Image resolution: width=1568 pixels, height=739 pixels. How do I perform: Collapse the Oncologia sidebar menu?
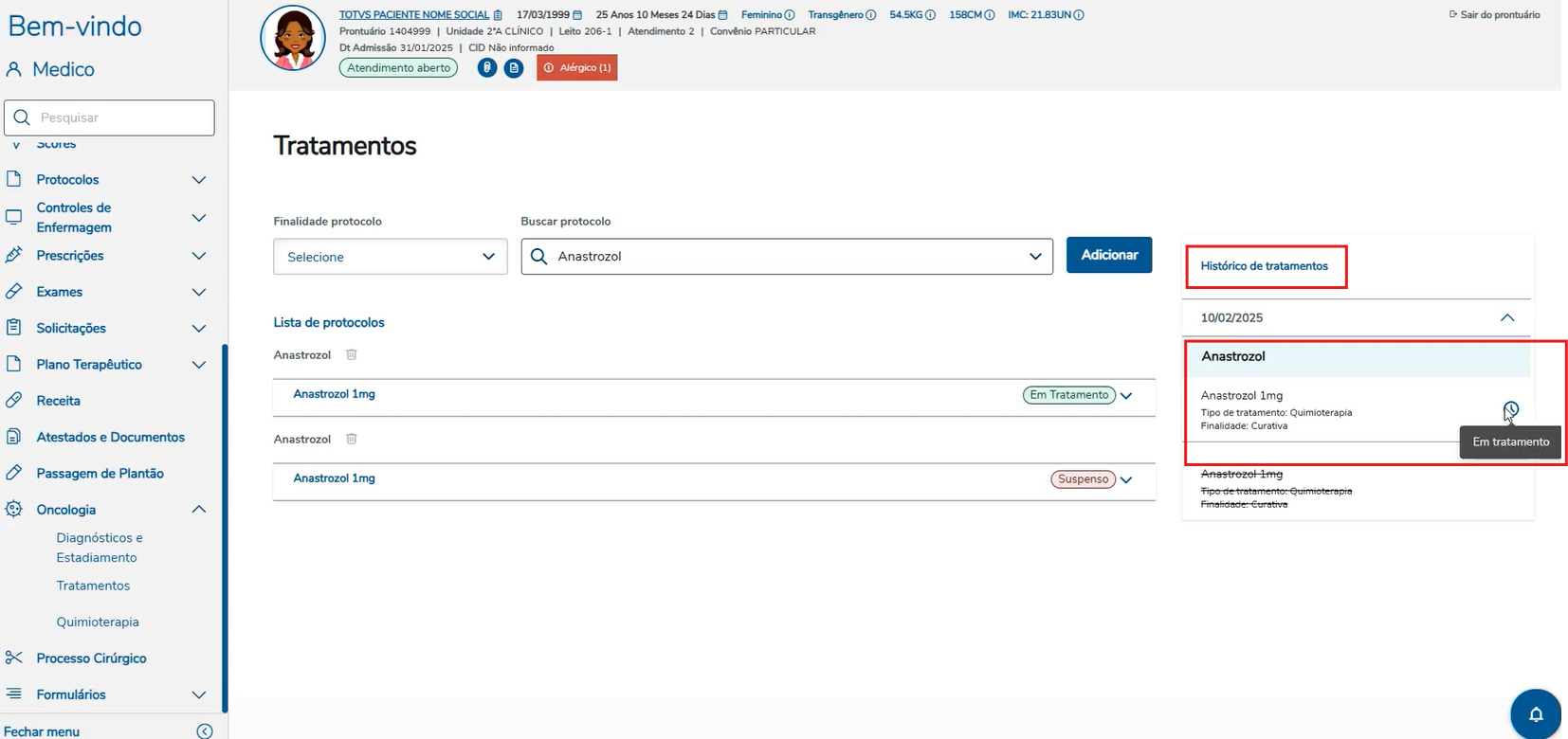point(199,510)
